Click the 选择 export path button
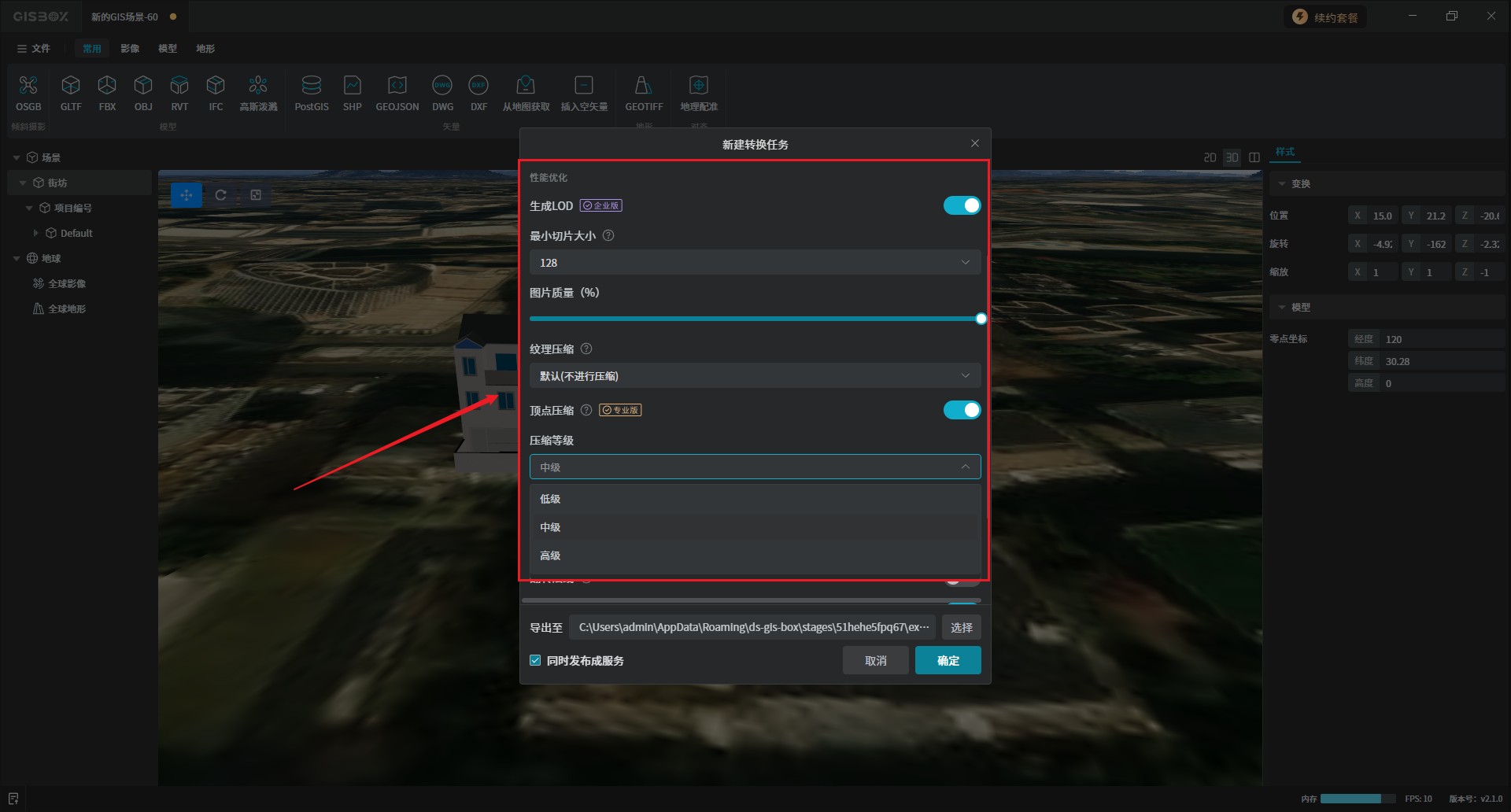The height and width of the screenshot is (812, 1511). 961,628
